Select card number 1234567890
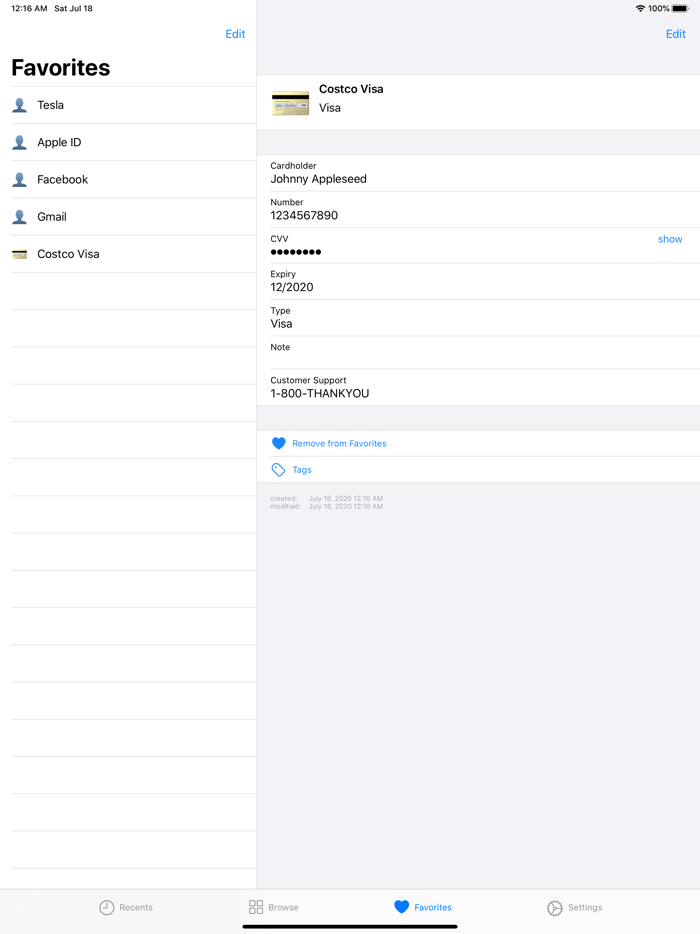 pyautogui.click(x=304, y=216)
